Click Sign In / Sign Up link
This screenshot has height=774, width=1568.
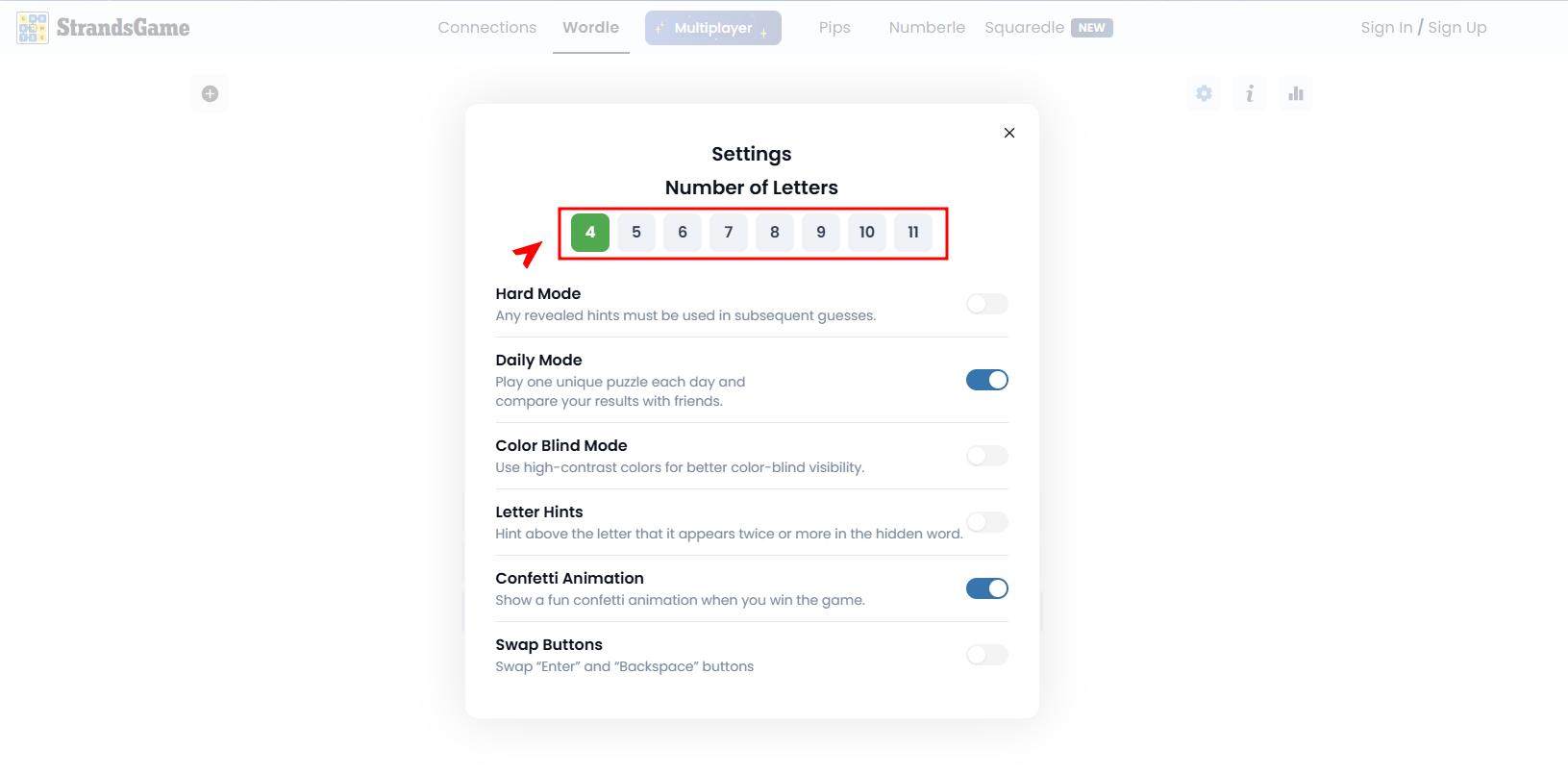coord(1424,28)
